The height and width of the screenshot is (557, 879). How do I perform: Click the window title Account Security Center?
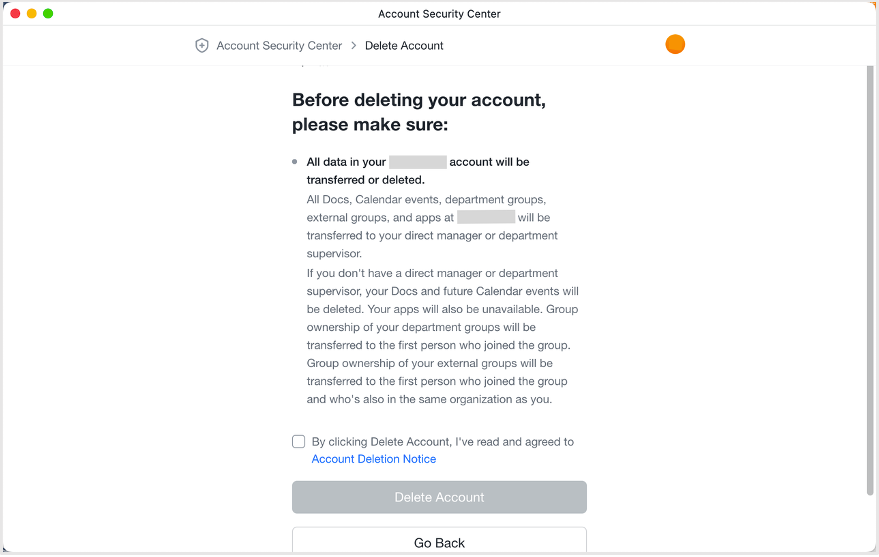click(439, 14)
